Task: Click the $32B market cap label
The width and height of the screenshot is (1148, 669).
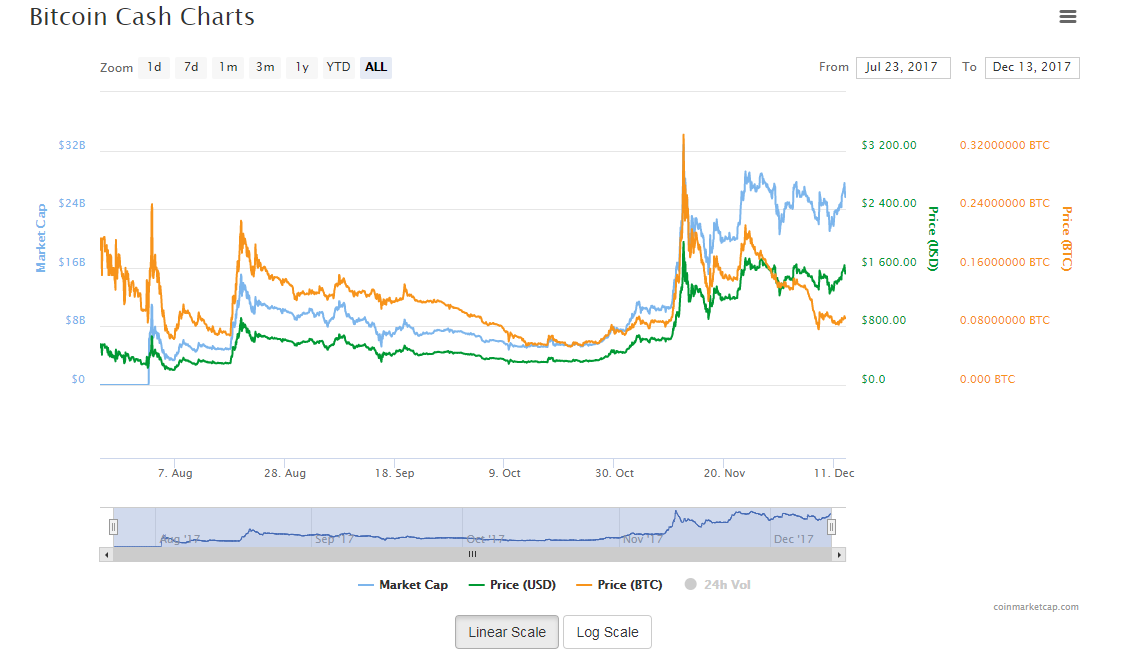Action: pos(72,145)
